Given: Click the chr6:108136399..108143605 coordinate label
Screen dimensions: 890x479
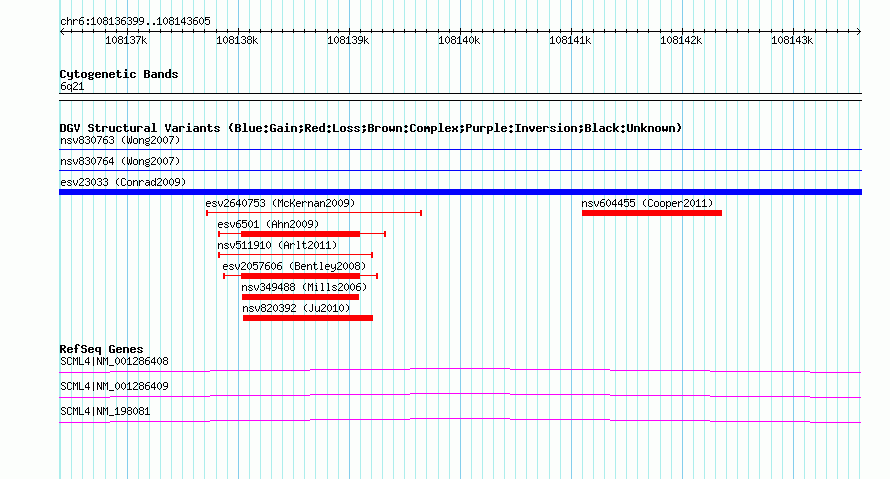Looking at the screenshot, I should [135, 21].
